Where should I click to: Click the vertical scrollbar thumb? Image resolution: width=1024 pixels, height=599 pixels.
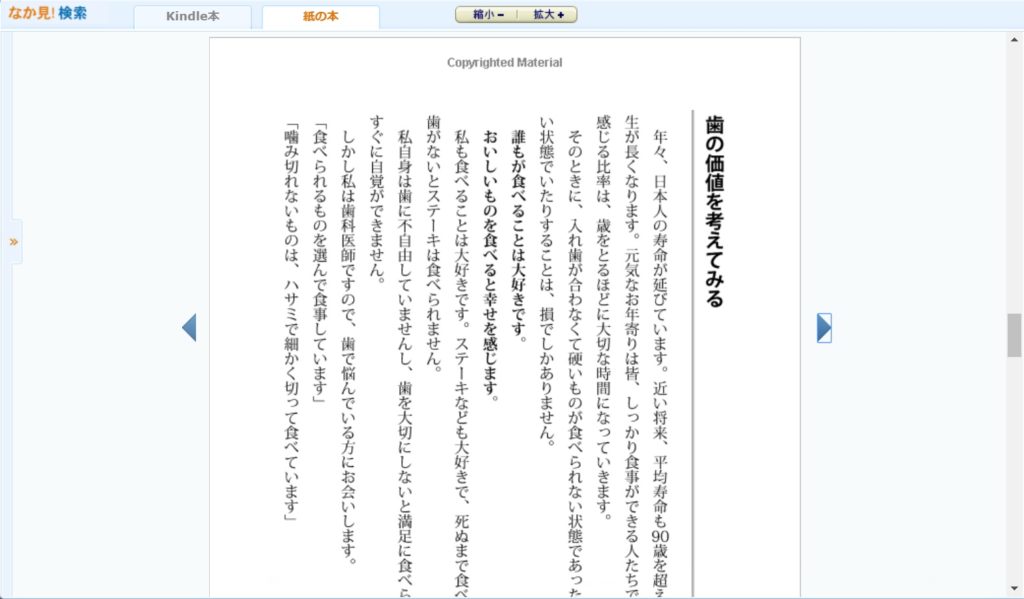point(1014,335)
